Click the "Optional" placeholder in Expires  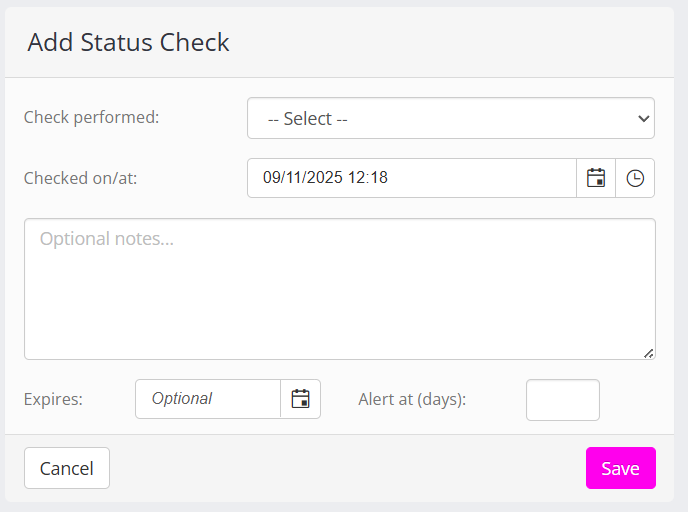tap(182, 399)
